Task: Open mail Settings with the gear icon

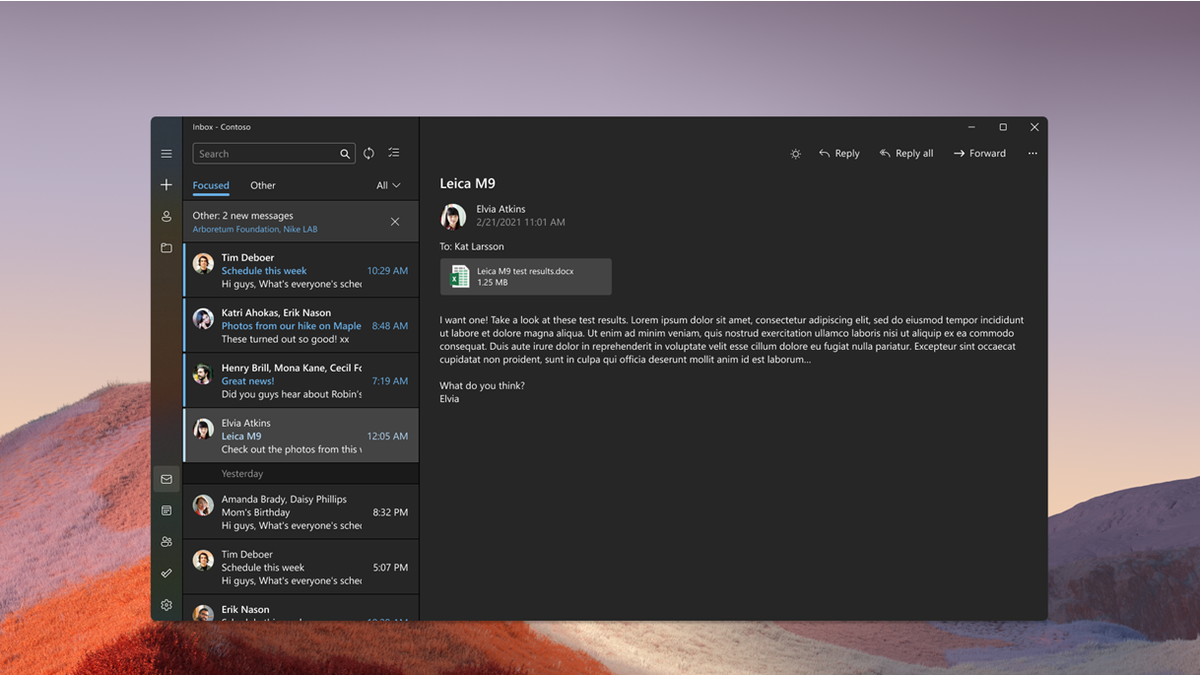Action: 166,605
